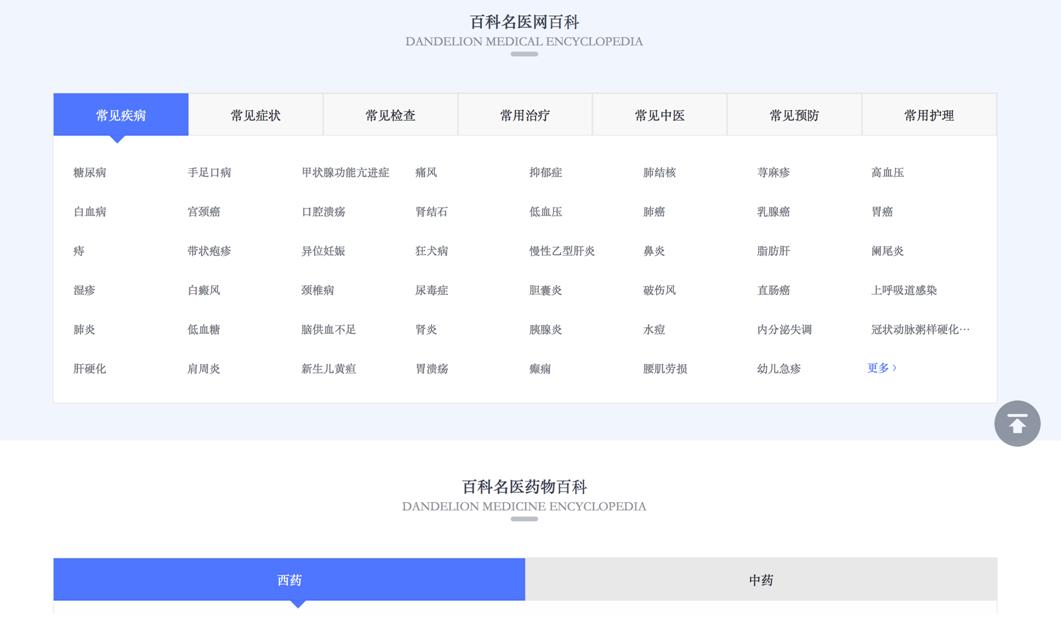The height and width of the screenshot is (628, 1061).
Task: Expand 更多 to show more diseases
Action: pos(879,367)
